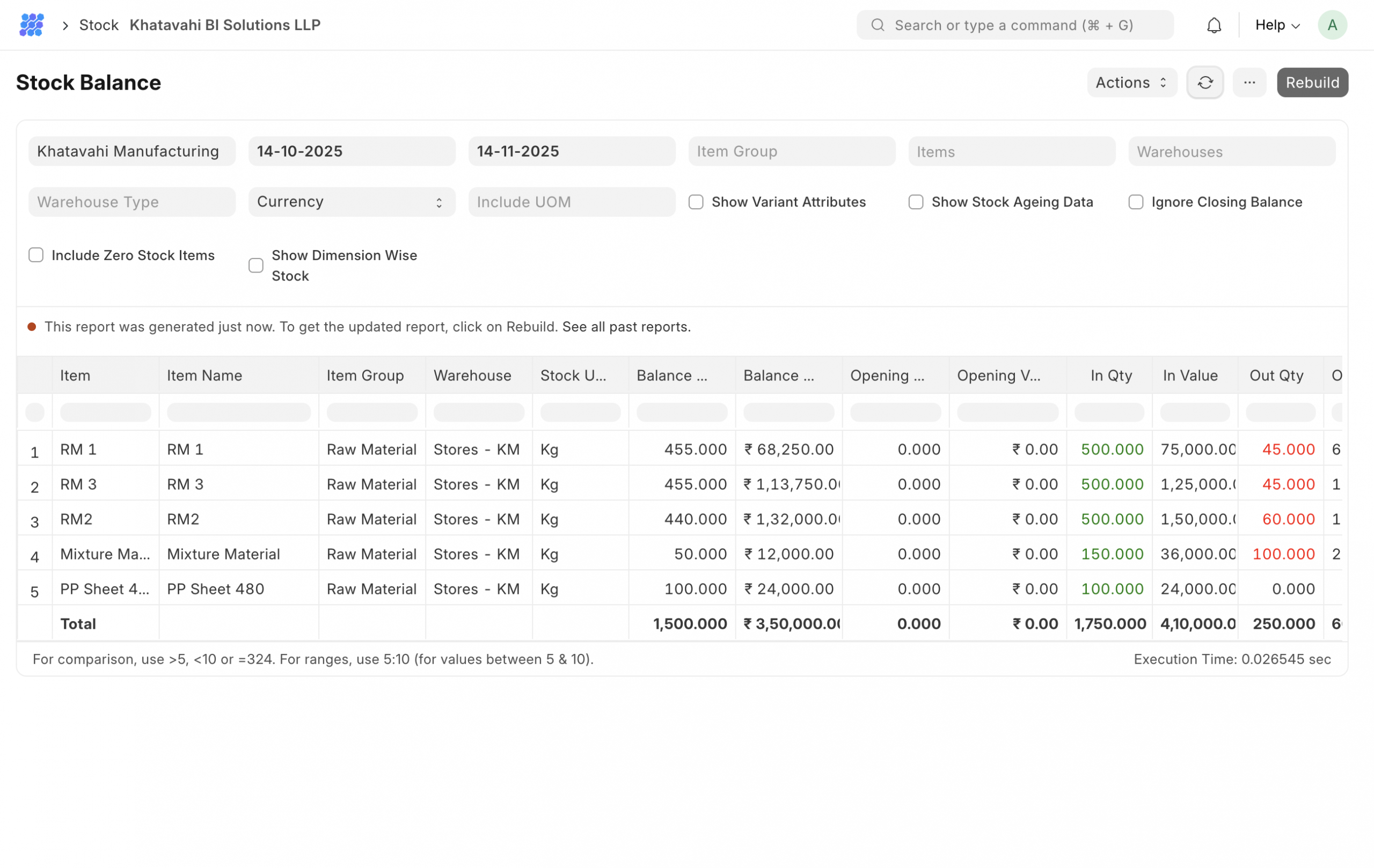Open See all past reports link
This screenshot has width=1374, height=868.
pyautogui.click(x=626, y=327)
